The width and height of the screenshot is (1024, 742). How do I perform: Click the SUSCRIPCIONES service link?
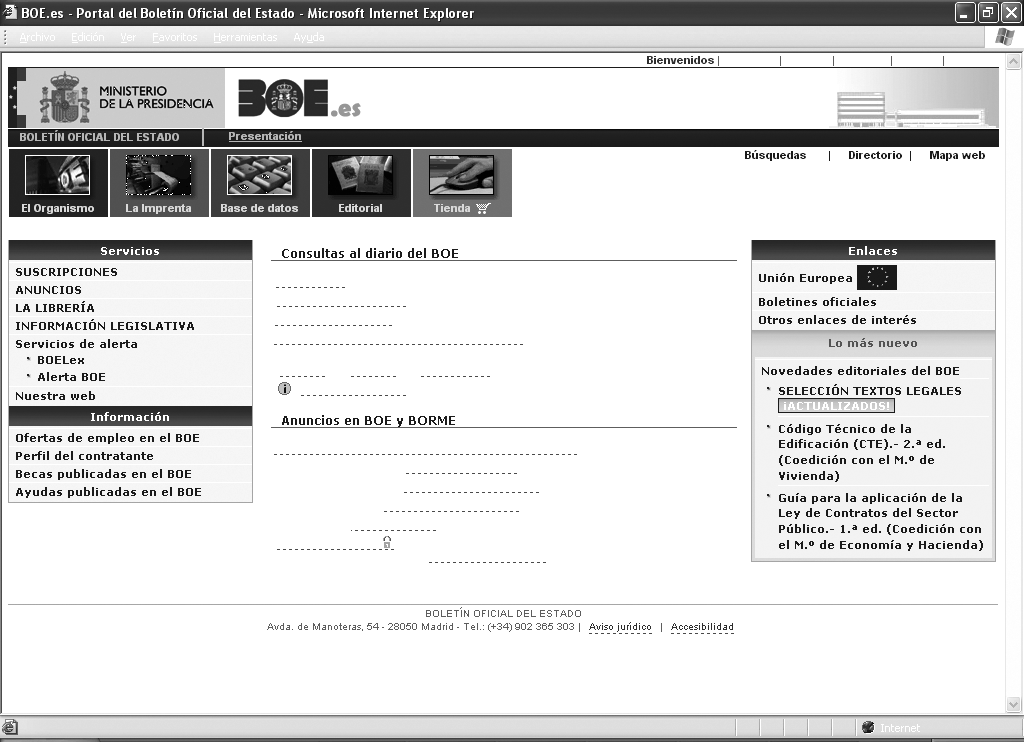(66, 272)
